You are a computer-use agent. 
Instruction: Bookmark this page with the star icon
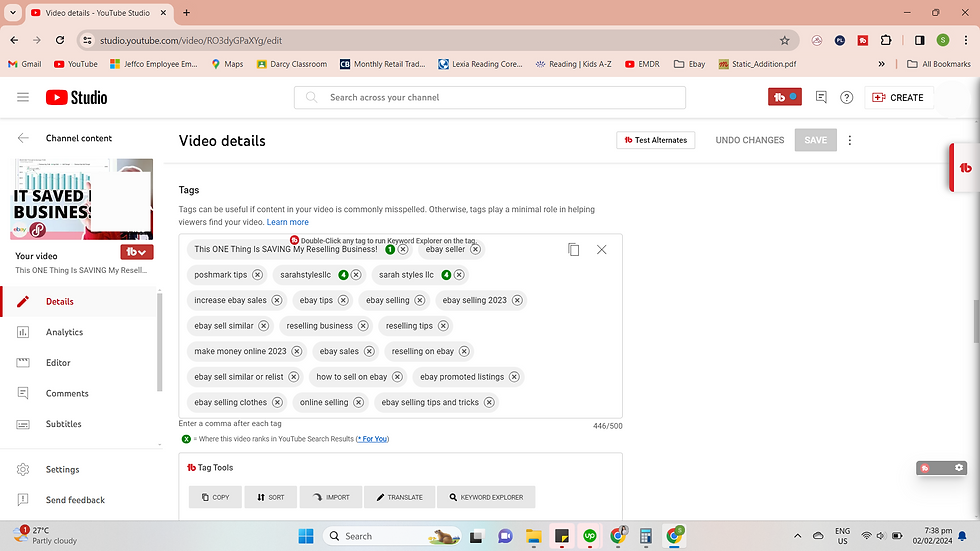click(784, 41)
